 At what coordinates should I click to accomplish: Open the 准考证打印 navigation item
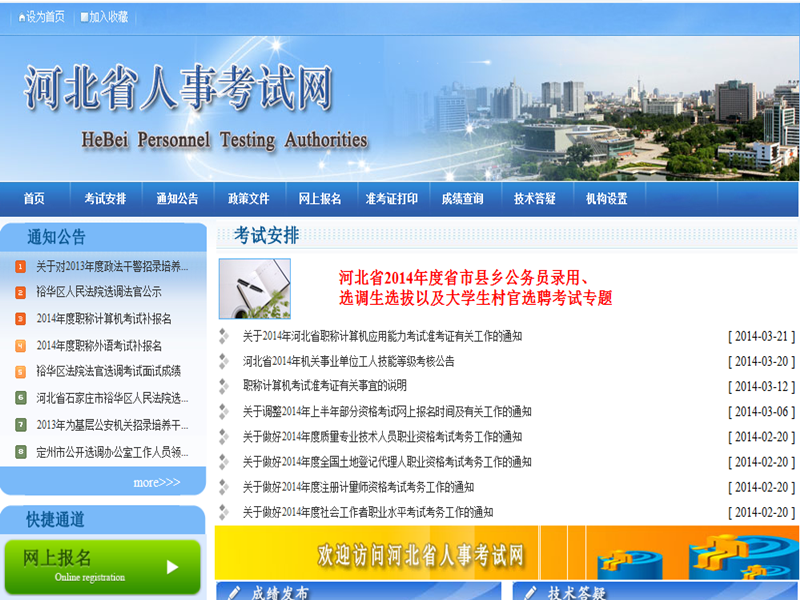[x=394, y=198]
